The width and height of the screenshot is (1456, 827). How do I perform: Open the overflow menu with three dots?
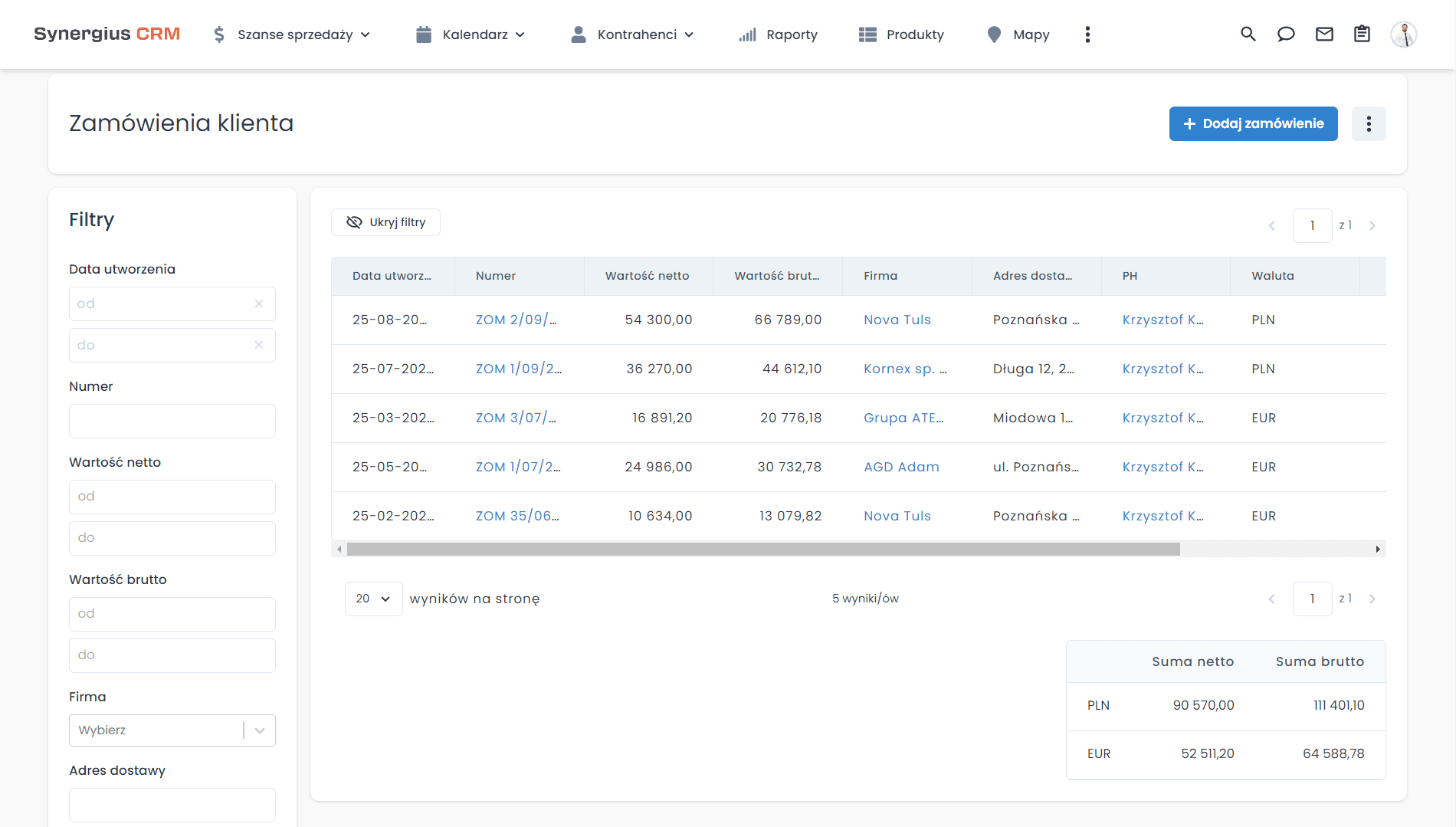pyautogui.click(x=1087, y=34)
